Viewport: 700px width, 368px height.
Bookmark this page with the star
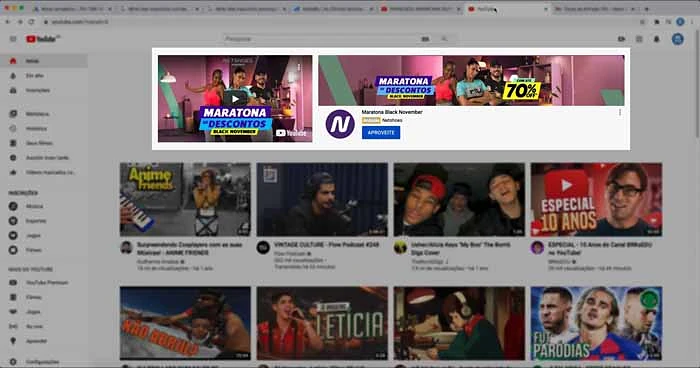pyautogui.click(x=642, y=21)
